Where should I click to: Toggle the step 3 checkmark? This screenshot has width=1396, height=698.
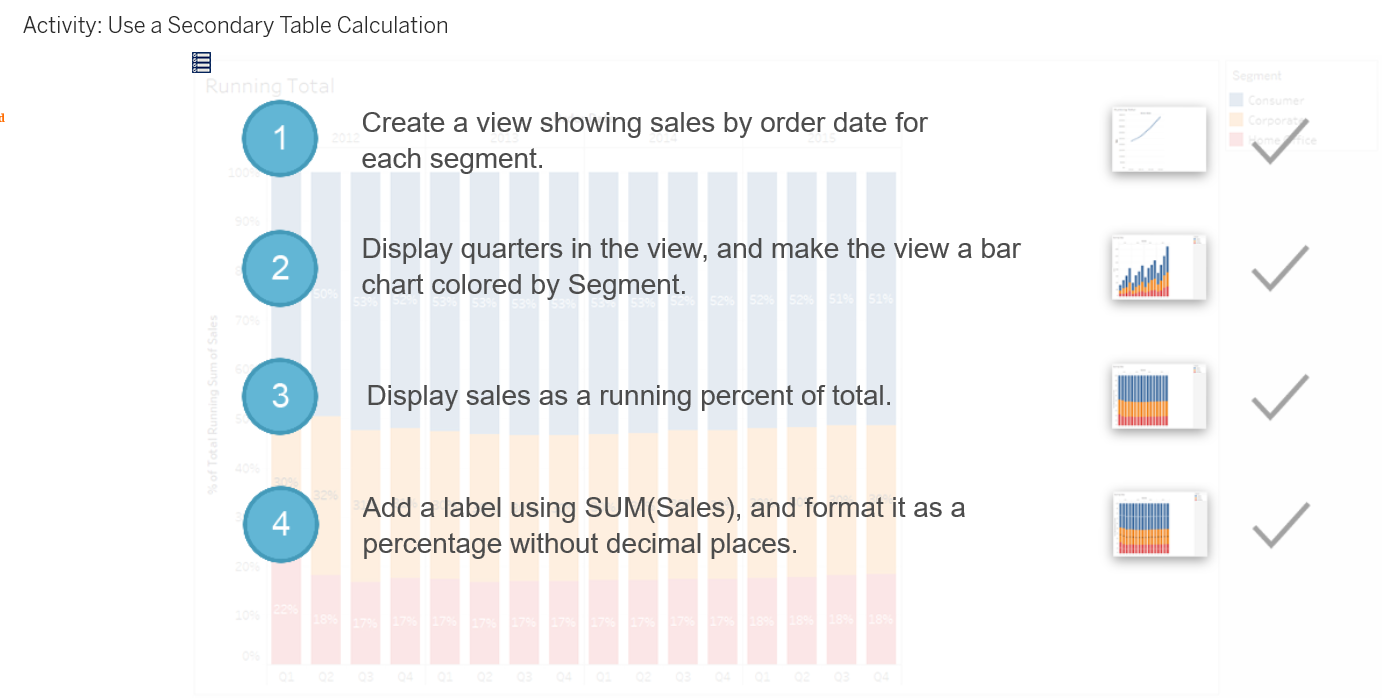click(x=1280, y=397)
